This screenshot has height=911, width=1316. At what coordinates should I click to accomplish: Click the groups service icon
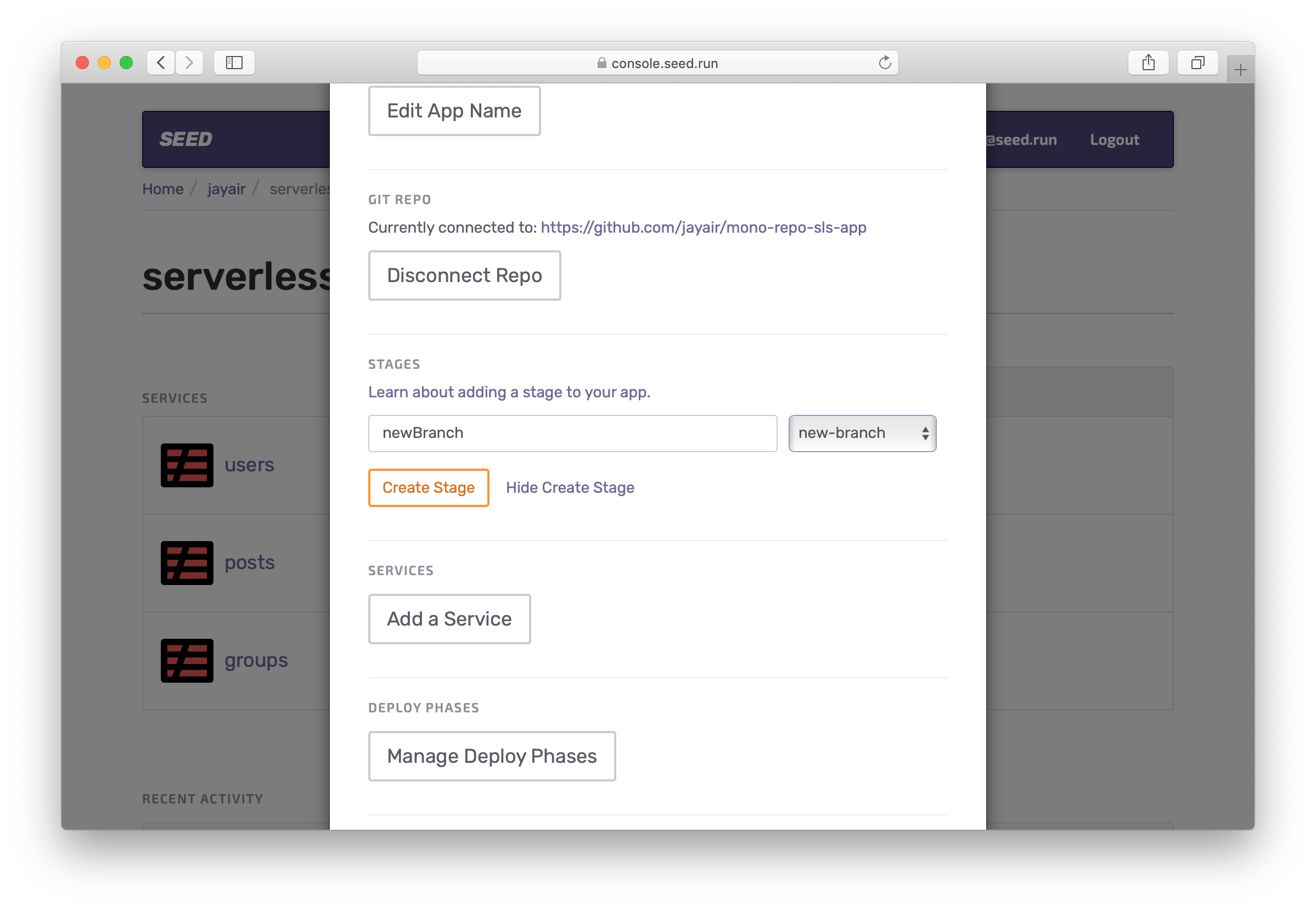click(187, 660)
